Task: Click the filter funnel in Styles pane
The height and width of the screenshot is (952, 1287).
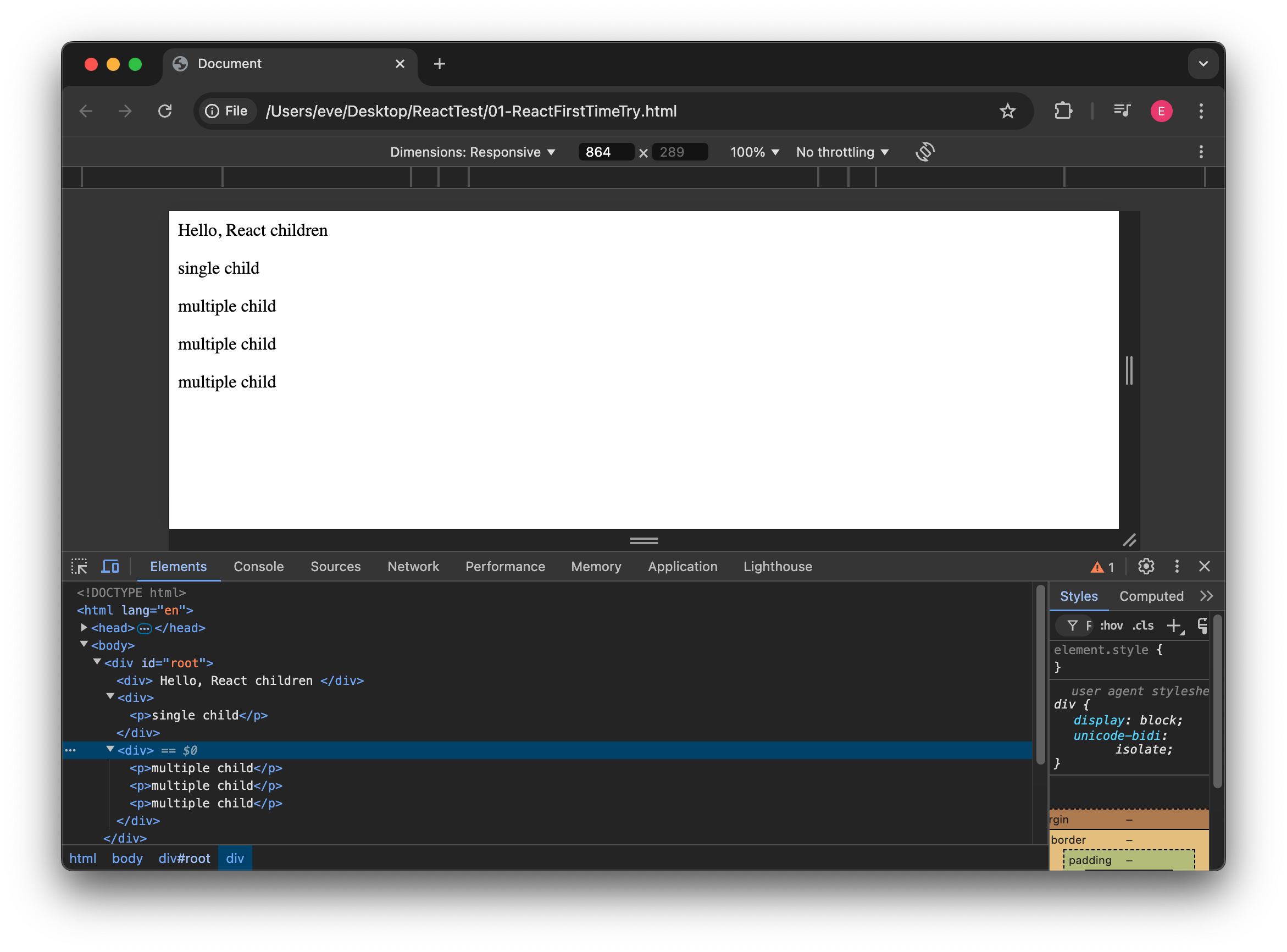Action: click(x=1073, y=626)
